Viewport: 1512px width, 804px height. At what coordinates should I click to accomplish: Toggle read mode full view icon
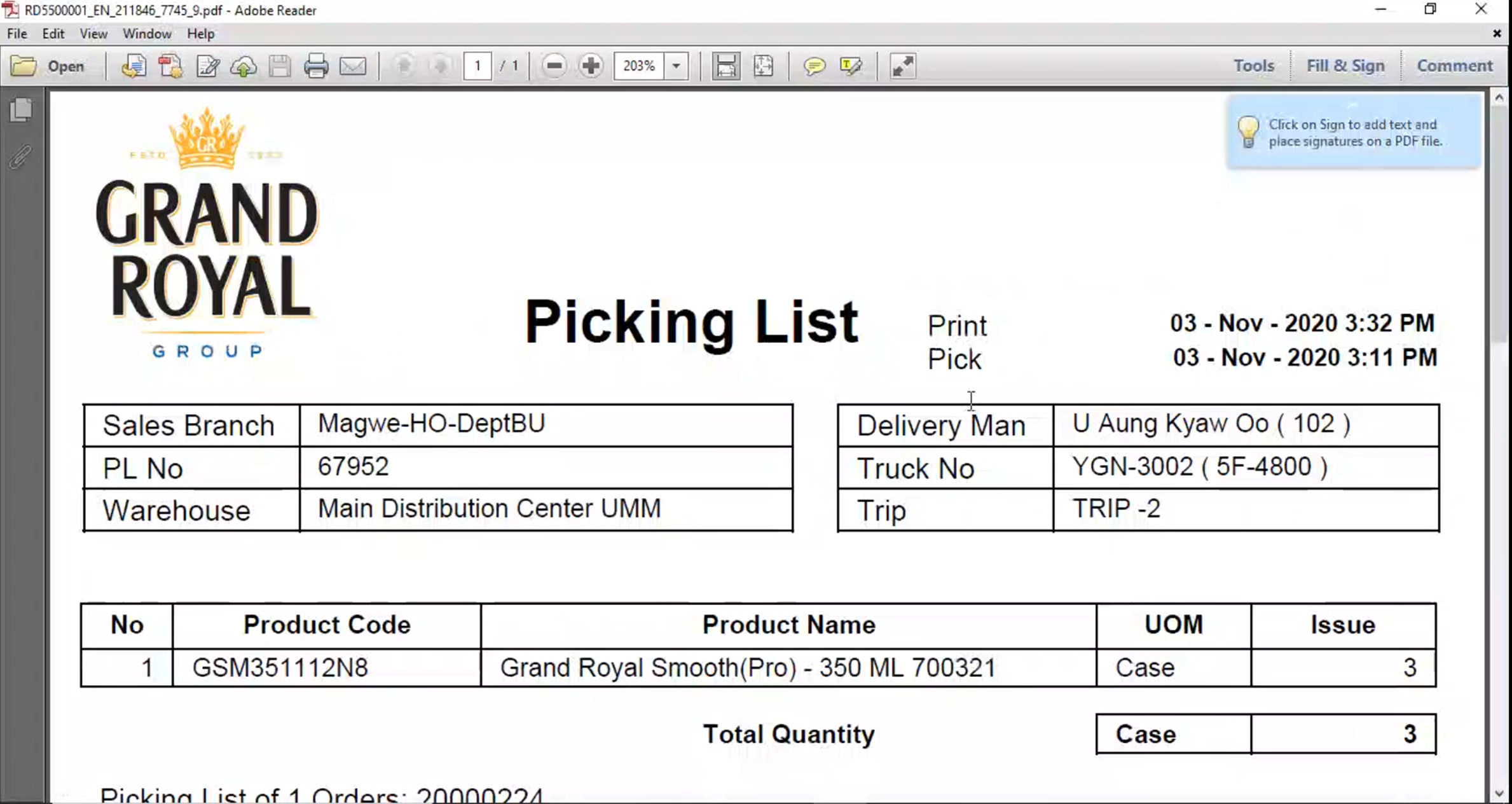coord(903,66)
